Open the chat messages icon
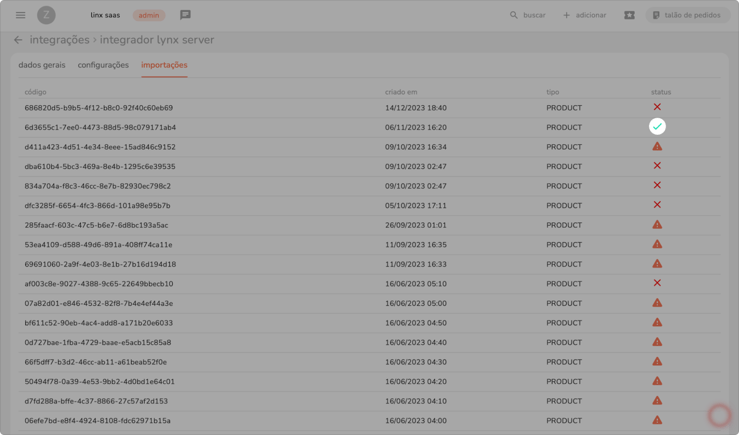Screen dimensions: 739x435 coord(185,15)
